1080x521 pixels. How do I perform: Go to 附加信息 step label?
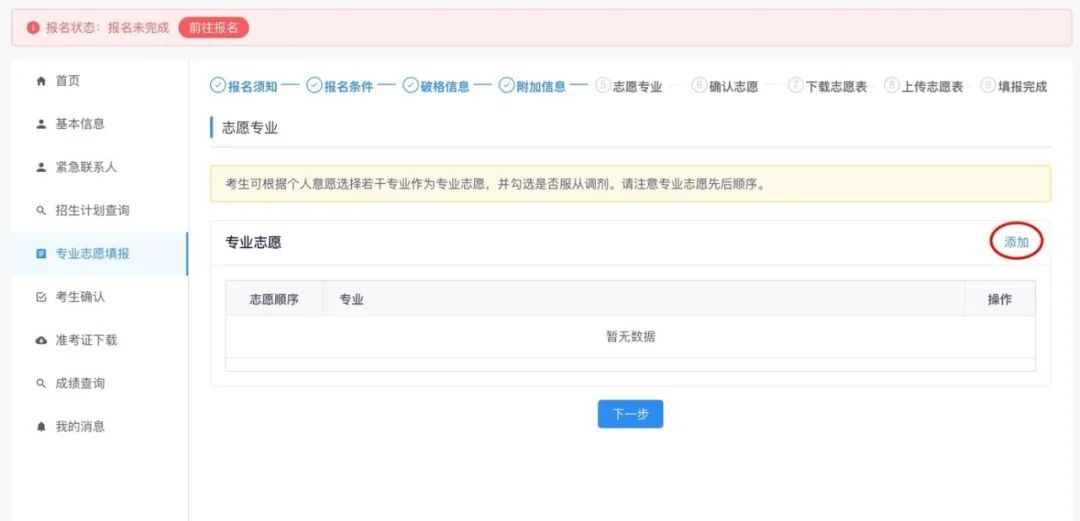(541, 87)
